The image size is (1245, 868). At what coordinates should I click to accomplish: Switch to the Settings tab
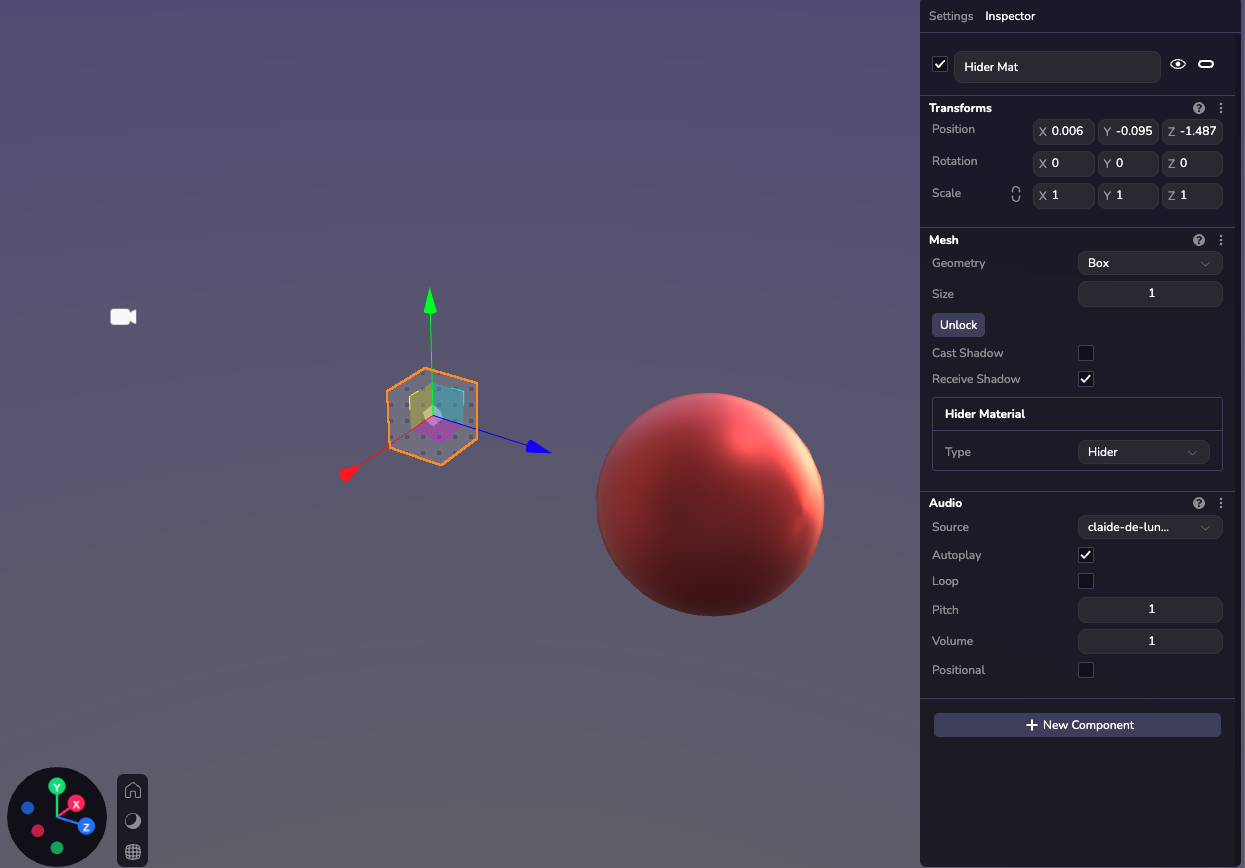click(x=950, y=16)
